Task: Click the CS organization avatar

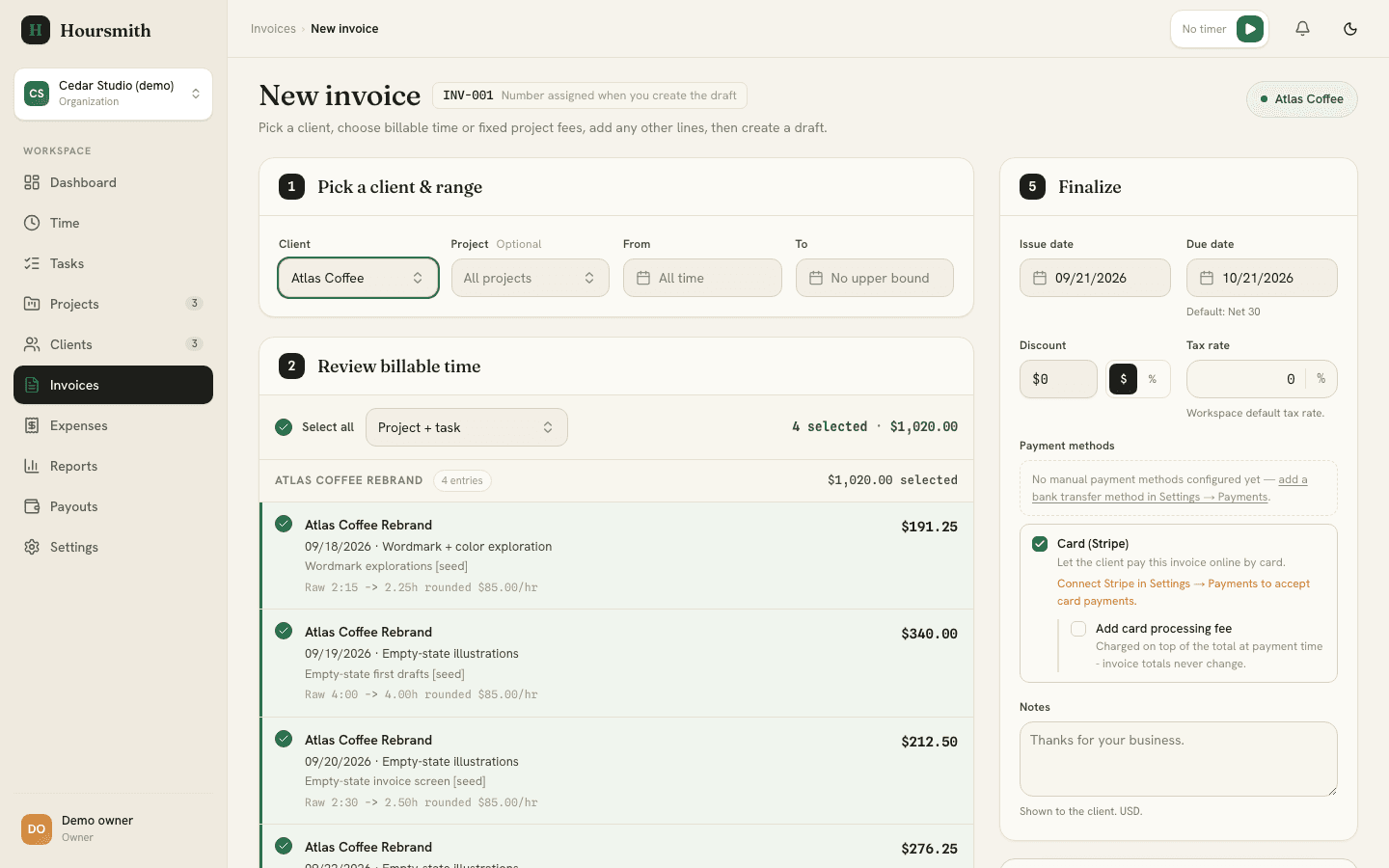Action: (37, 94)
